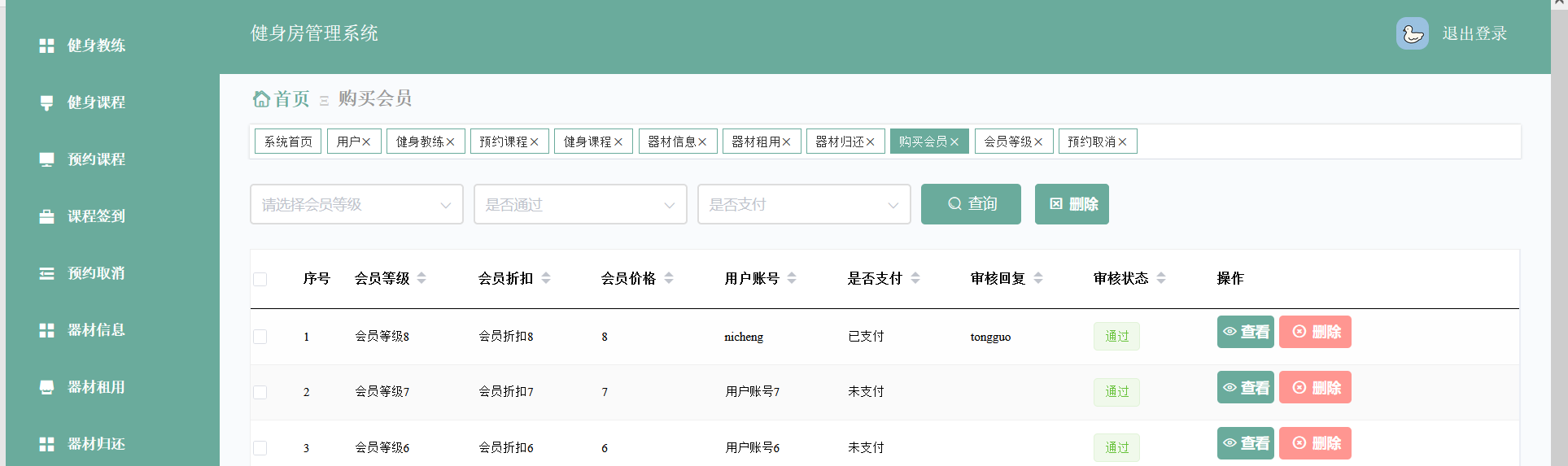The width and height of the screenshot is (1568, 466).
Task: Click the 查询 search button
Action: [x=971, y=204]
